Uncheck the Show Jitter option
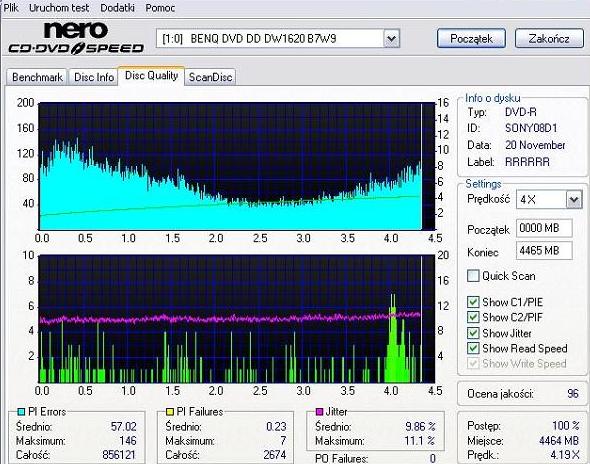 tap(473, 333)
